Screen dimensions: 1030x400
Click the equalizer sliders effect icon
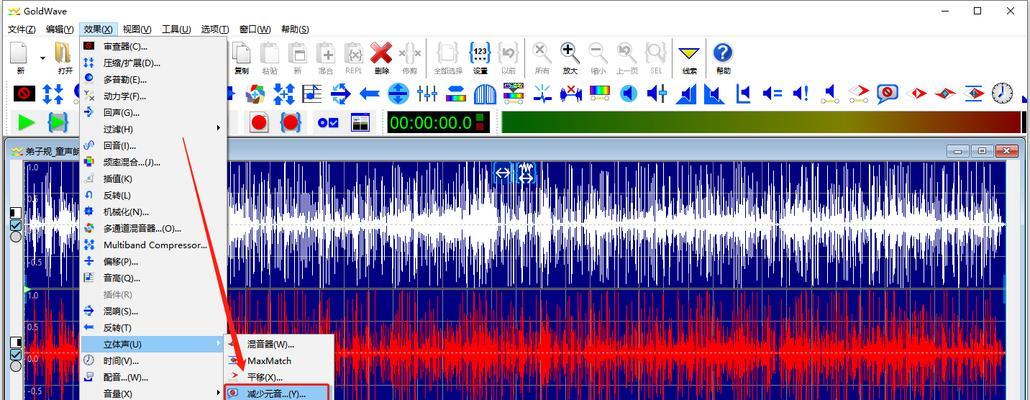coord(427,93)
